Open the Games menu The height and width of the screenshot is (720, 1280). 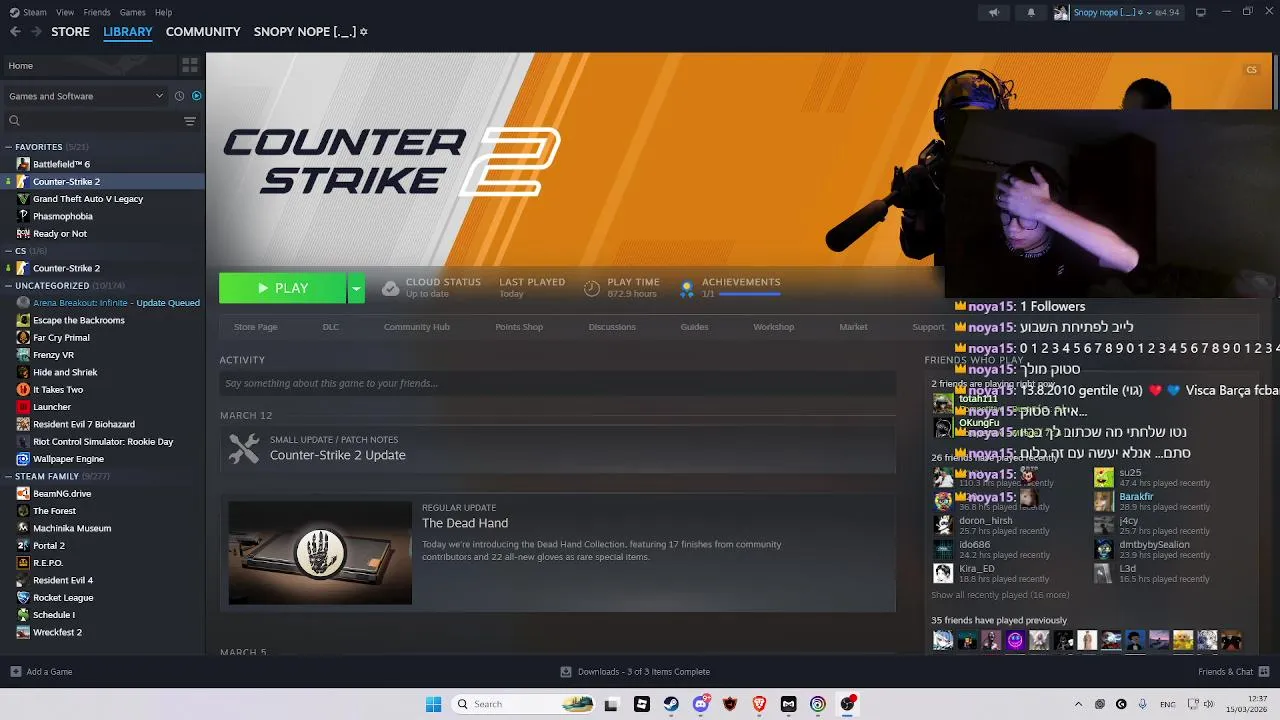coord(132,12)
